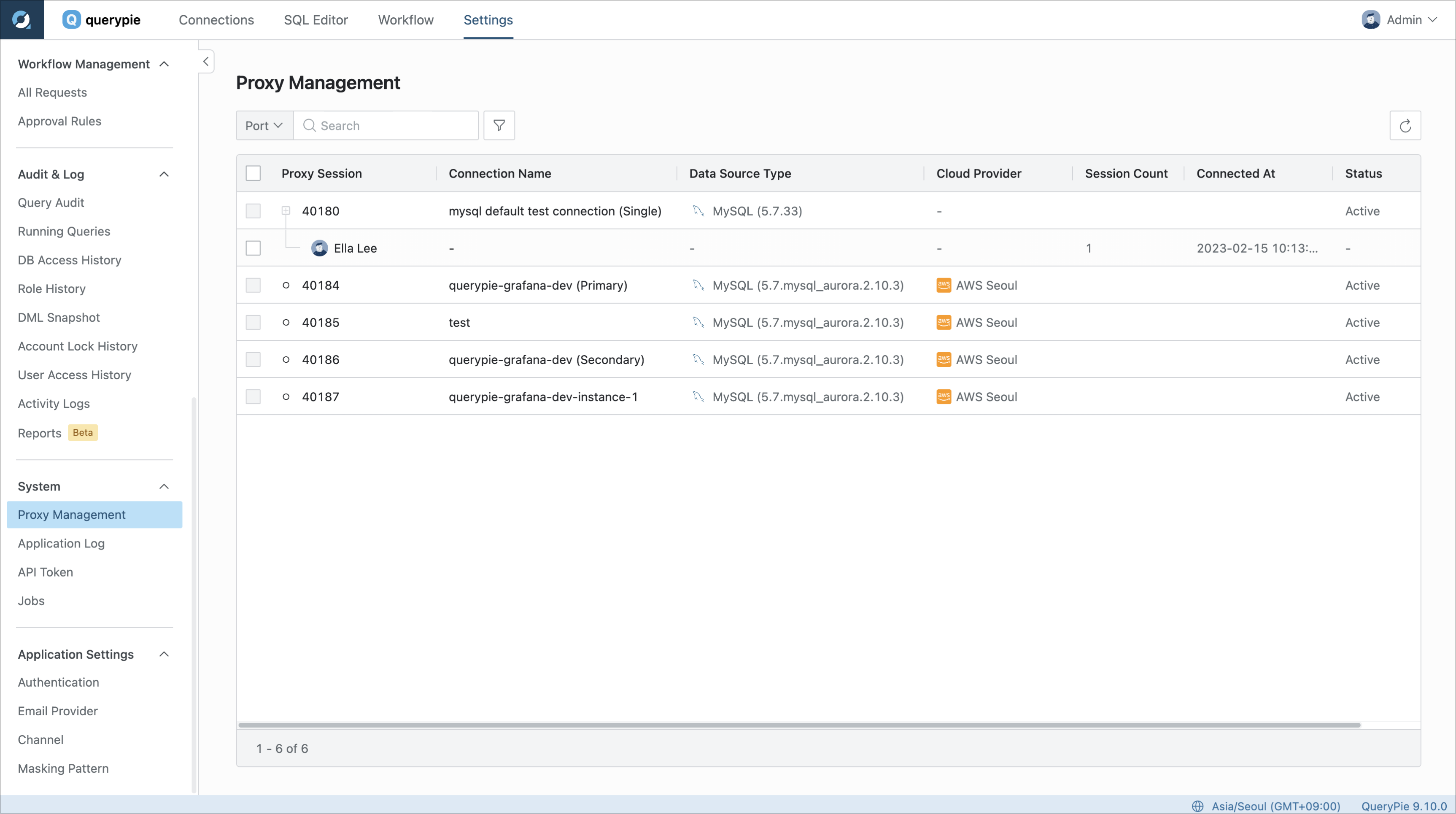
Task: Click MySQL dolphin icon in row 40185
Action: 698,322
